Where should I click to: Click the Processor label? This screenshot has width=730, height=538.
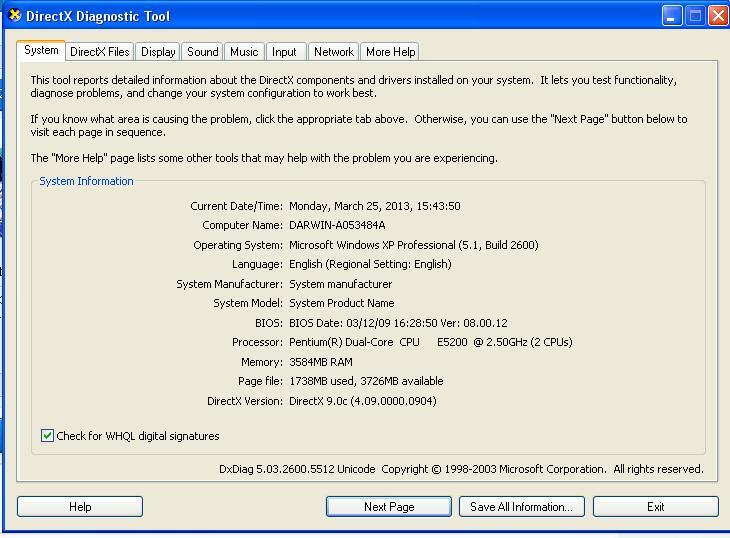(257, 342)
